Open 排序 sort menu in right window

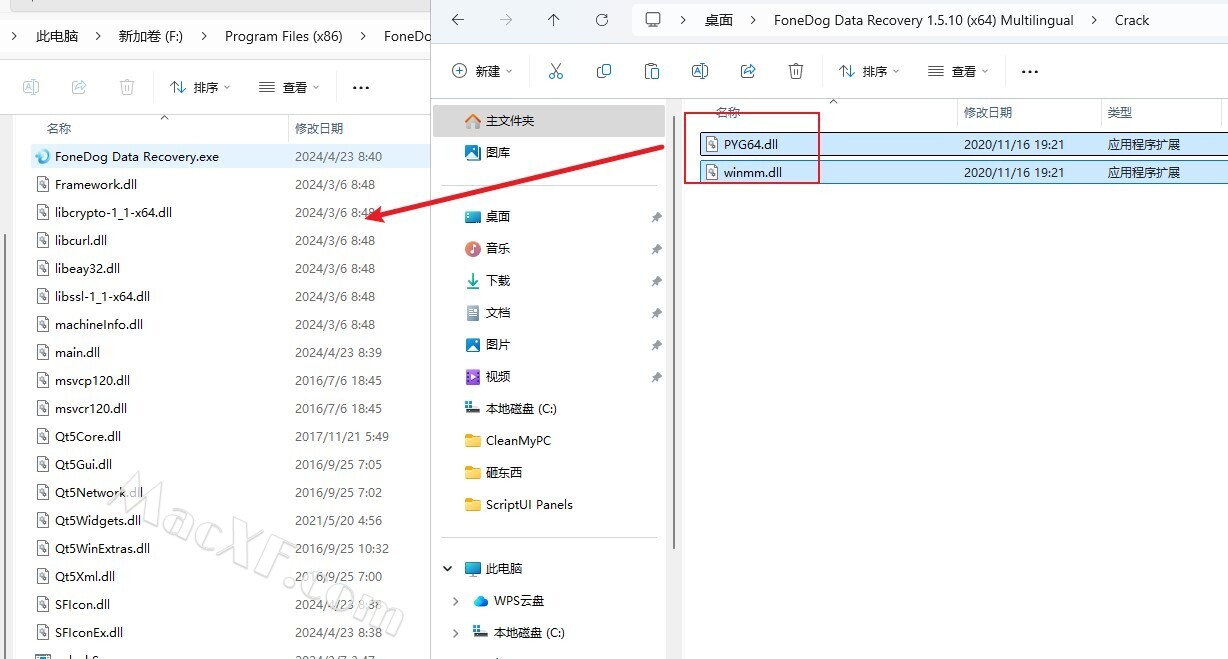click(869, 71)
